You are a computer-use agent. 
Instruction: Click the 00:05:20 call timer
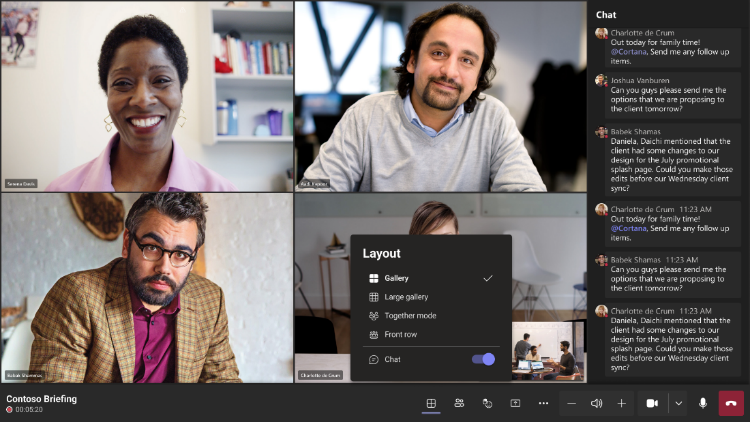(x=29, y=410)
